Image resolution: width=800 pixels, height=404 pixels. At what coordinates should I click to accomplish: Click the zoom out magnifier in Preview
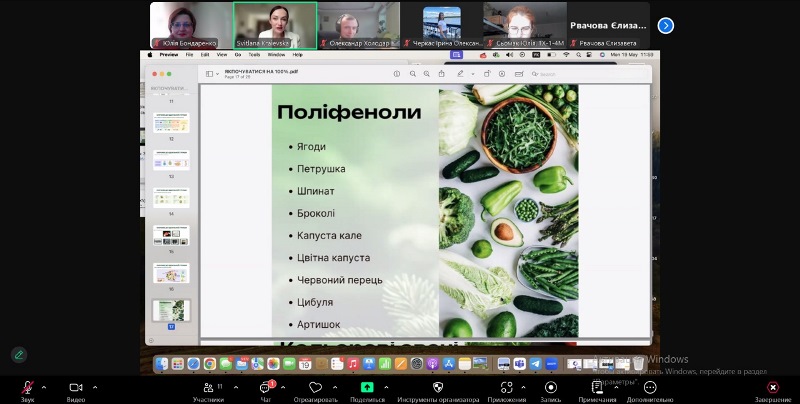[x=412, y=74]
